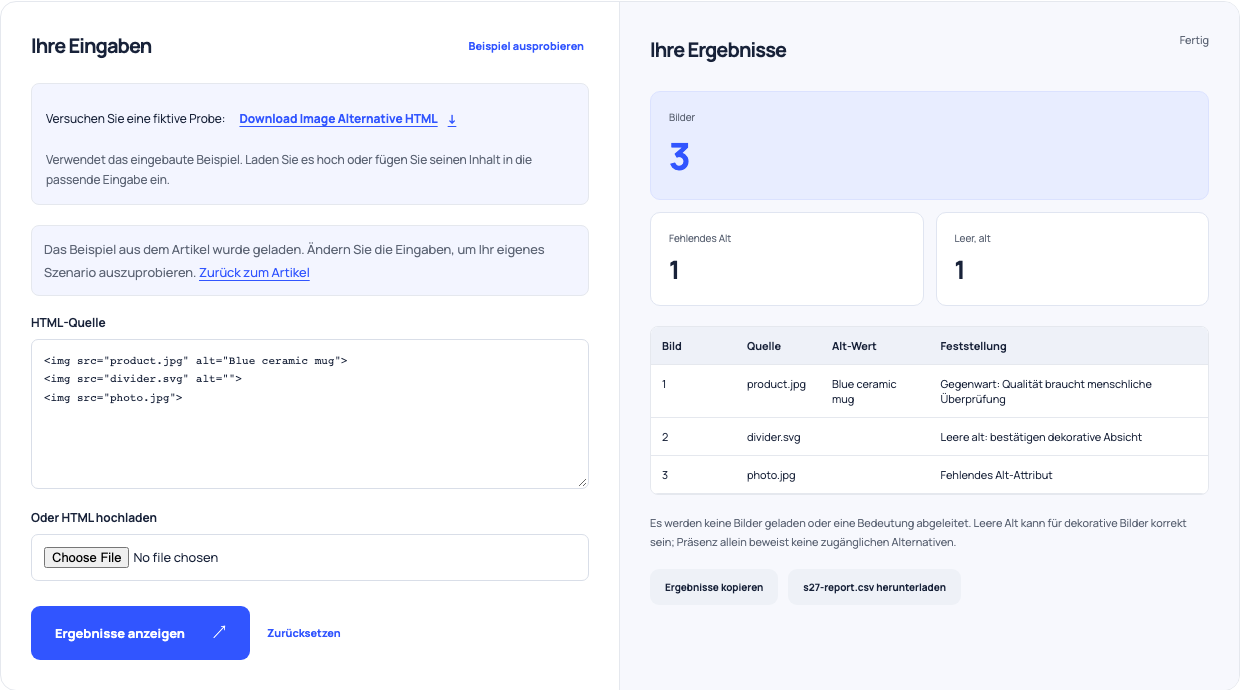Click Beispiel ausprobieren
The width and height of the screenshot is (1240, 691).
click(526, 46)
